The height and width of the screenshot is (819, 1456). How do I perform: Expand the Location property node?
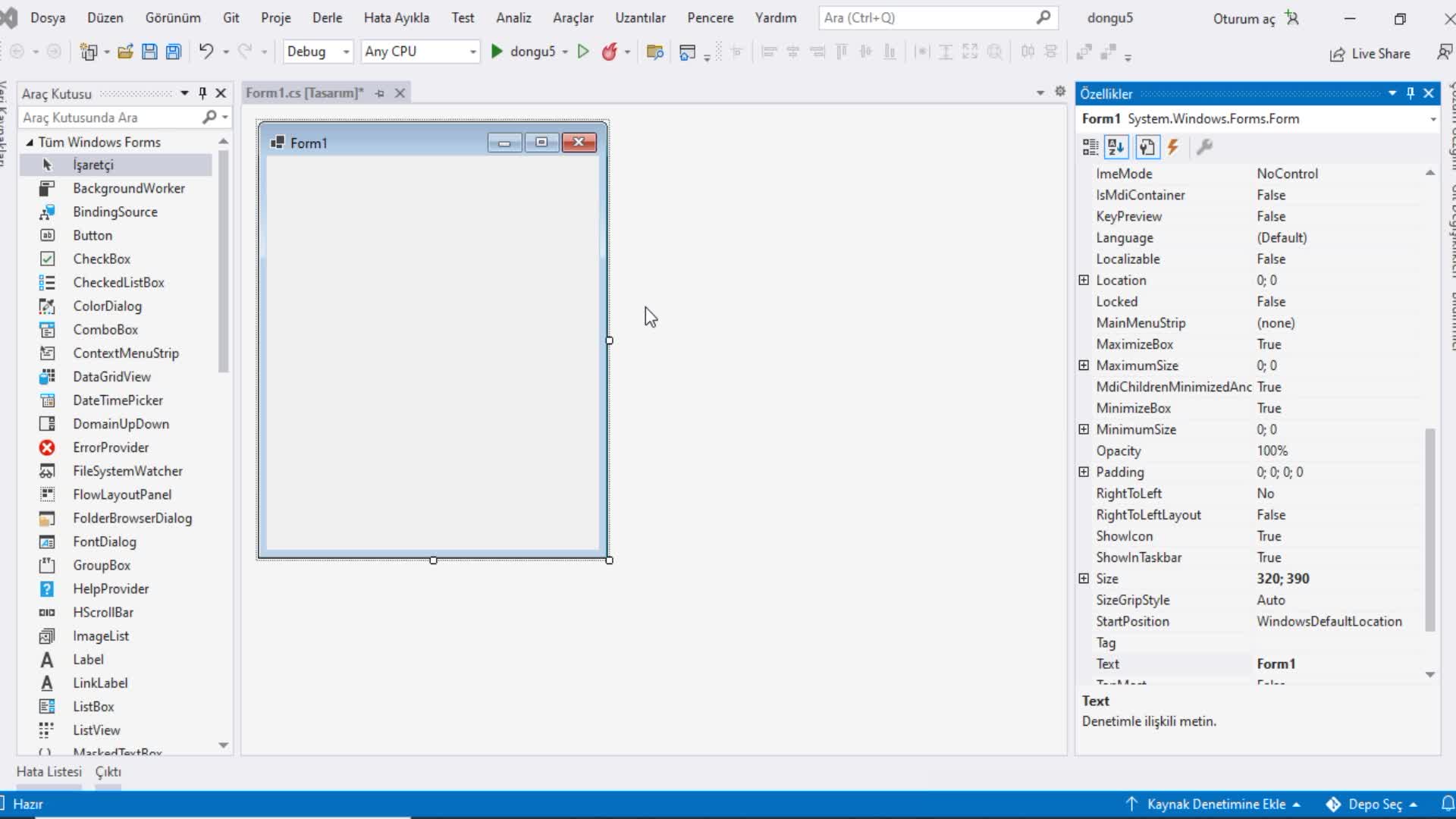(x=1083, y=280)
